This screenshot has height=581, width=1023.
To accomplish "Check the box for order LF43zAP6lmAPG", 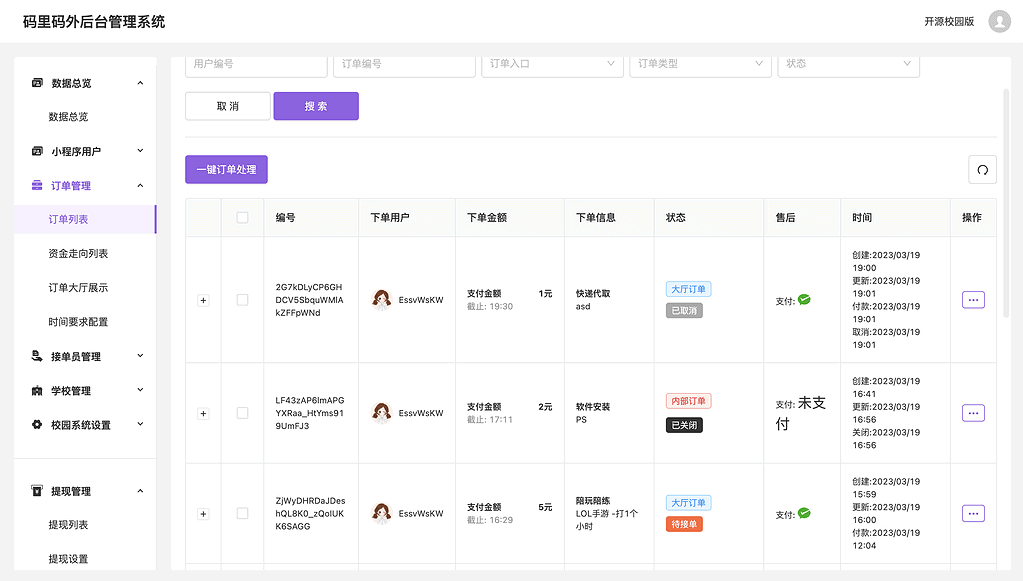I will tap(242, 413).
